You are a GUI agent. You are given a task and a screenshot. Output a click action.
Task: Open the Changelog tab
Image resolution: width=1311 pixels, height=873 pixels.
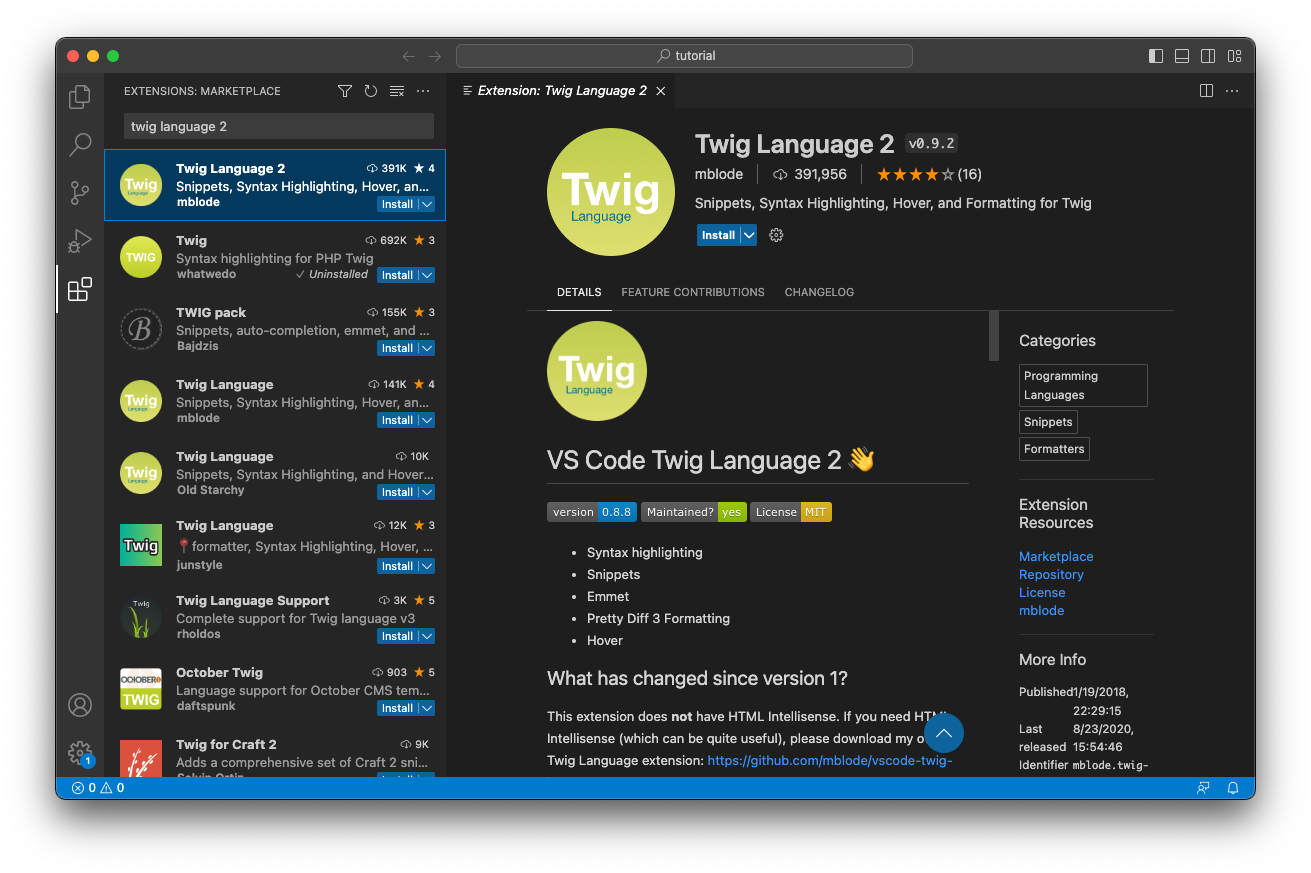pyautogui.click(x=819, y=292)
